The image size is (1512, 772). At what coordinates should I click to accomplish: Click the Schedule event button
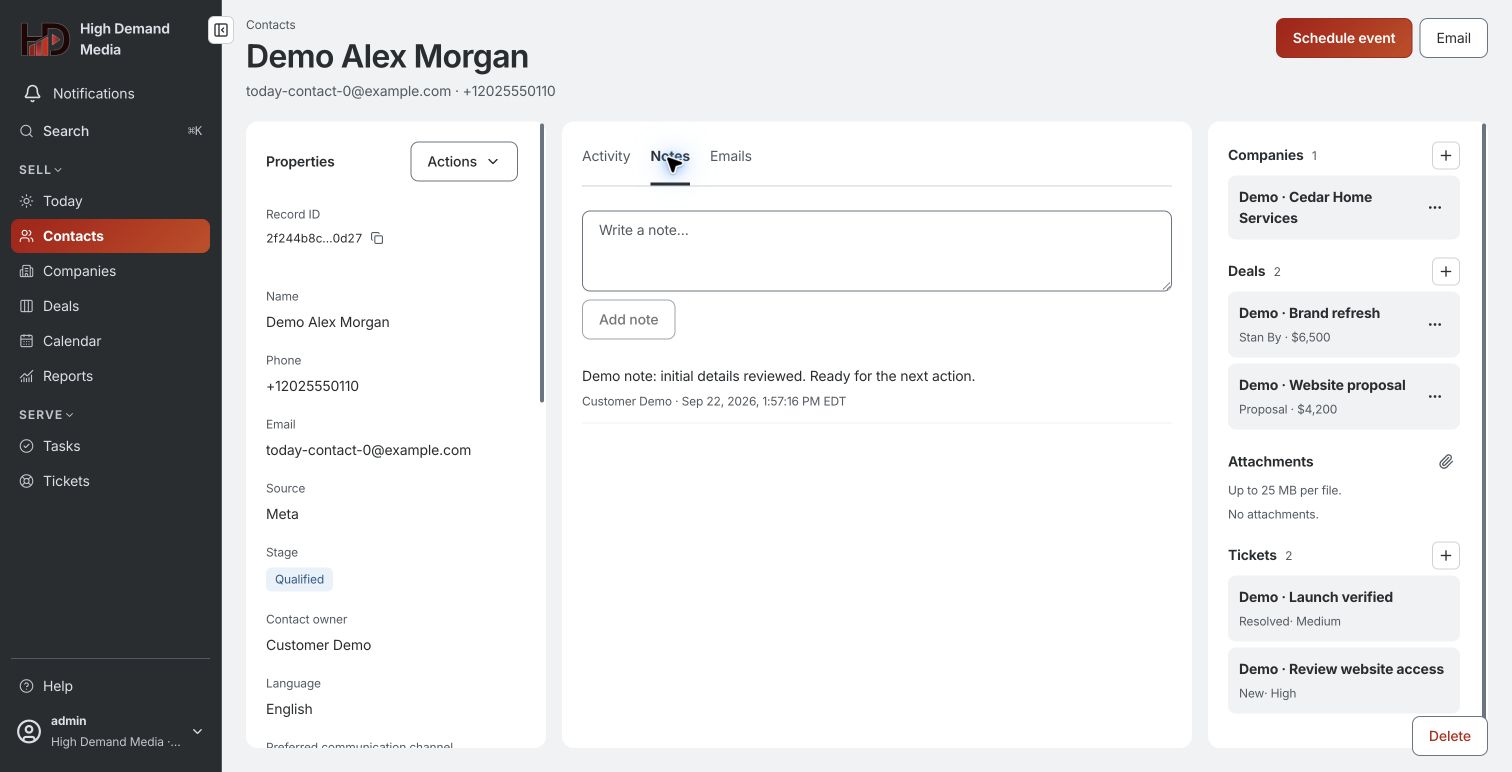pyautogui.click(x=1344, y=38)
